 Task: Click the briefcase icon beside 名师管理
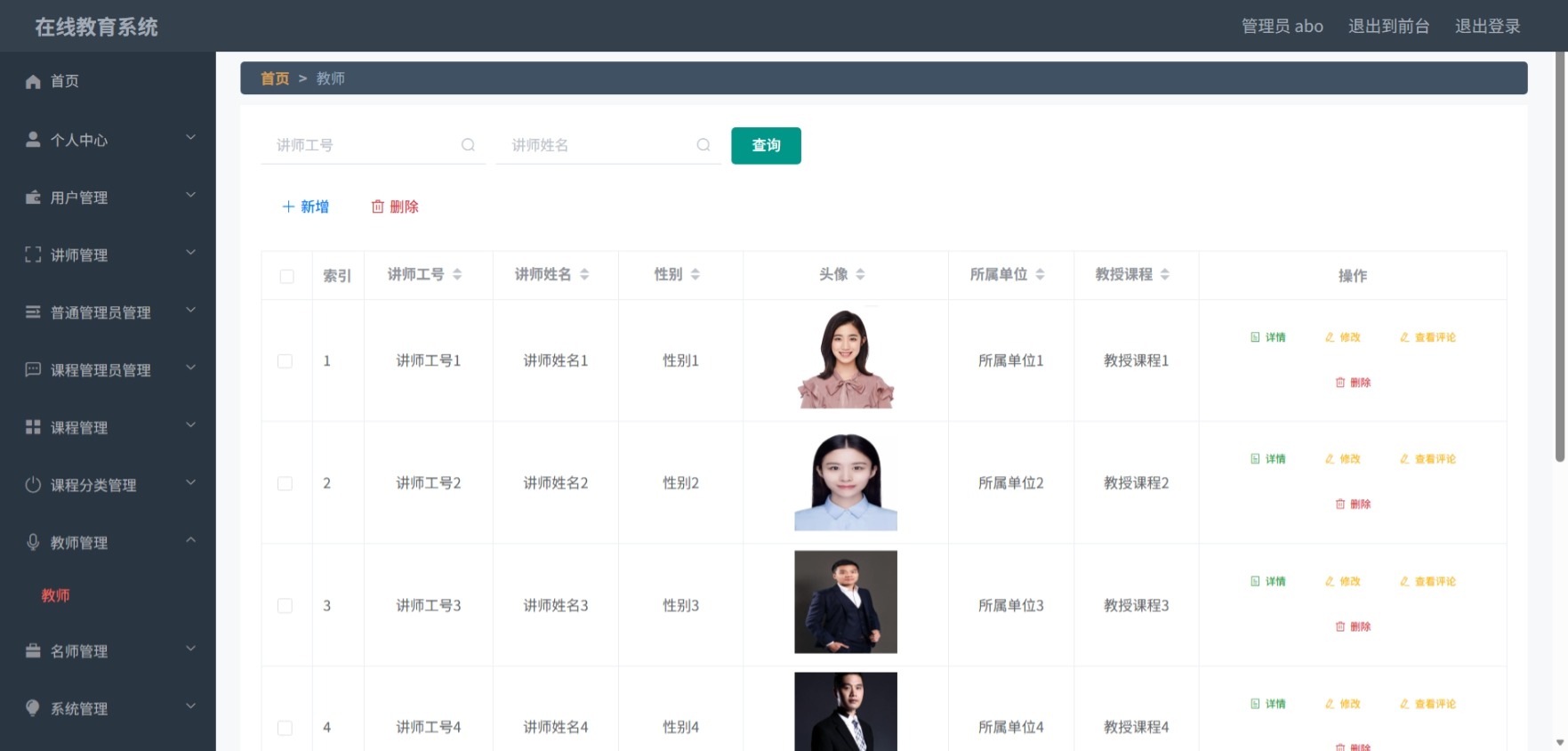point(33,650)
